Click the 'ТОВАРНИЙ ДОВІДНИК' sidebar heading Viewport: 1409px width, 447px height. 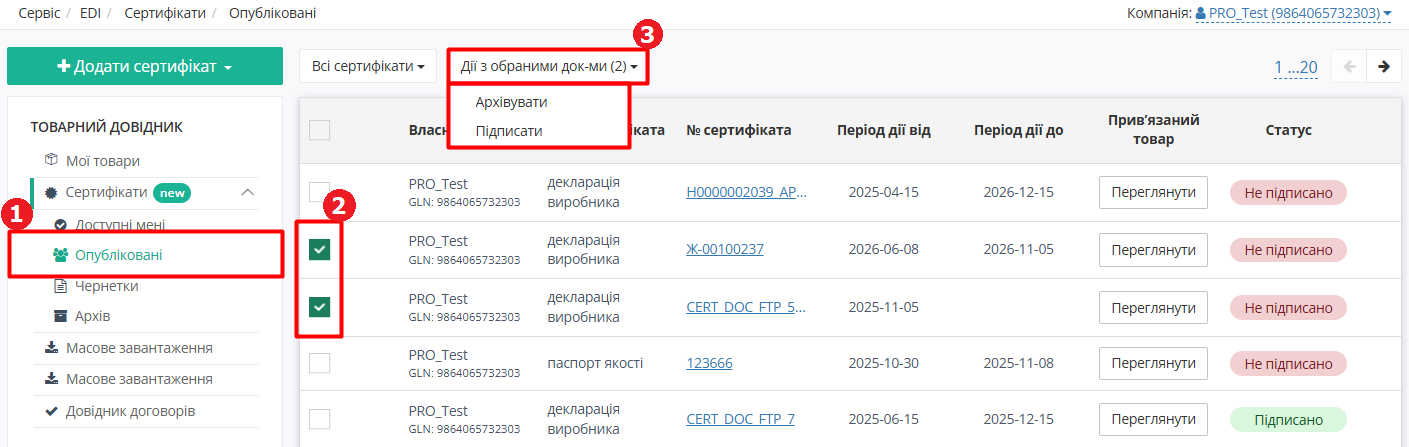click(x=106, y=127)
